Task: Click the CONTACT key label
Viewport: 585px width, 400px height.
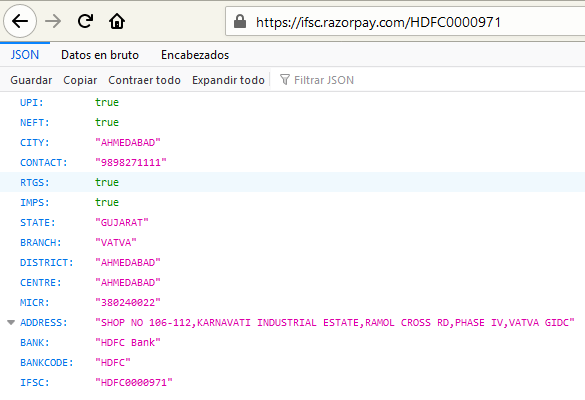Action: tap(44, 162)
